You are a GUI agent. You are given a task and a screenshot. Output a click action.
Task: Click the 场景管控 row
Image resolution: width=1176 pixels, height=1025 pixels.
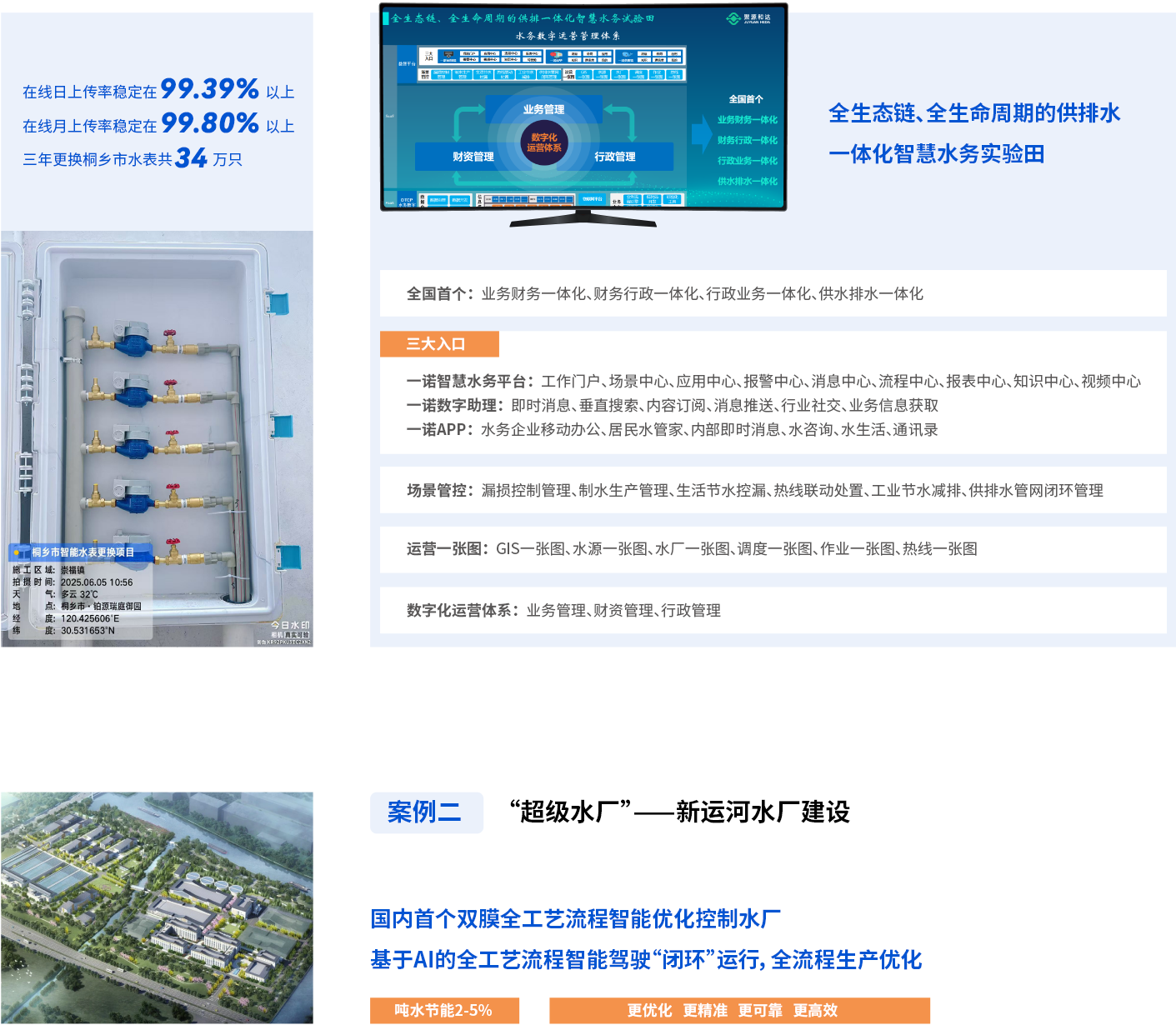(x=773, y=490)
